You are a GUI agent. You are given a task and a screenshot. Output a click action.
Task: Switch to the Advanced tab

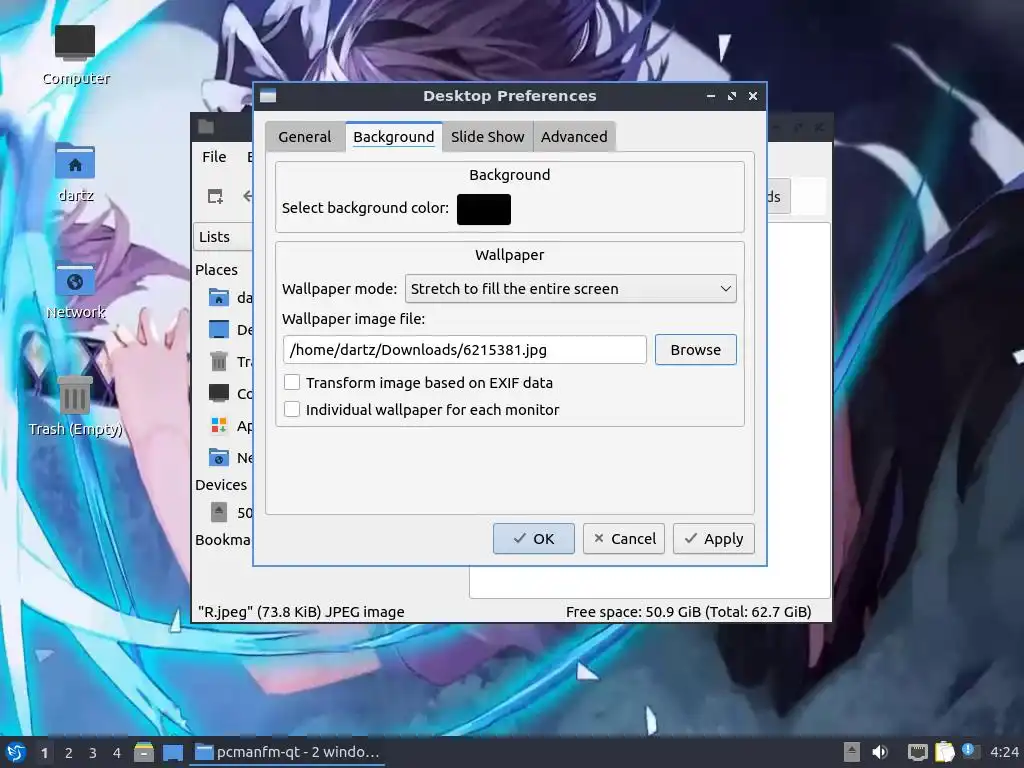pyautogui.click(x=574, y=136)
